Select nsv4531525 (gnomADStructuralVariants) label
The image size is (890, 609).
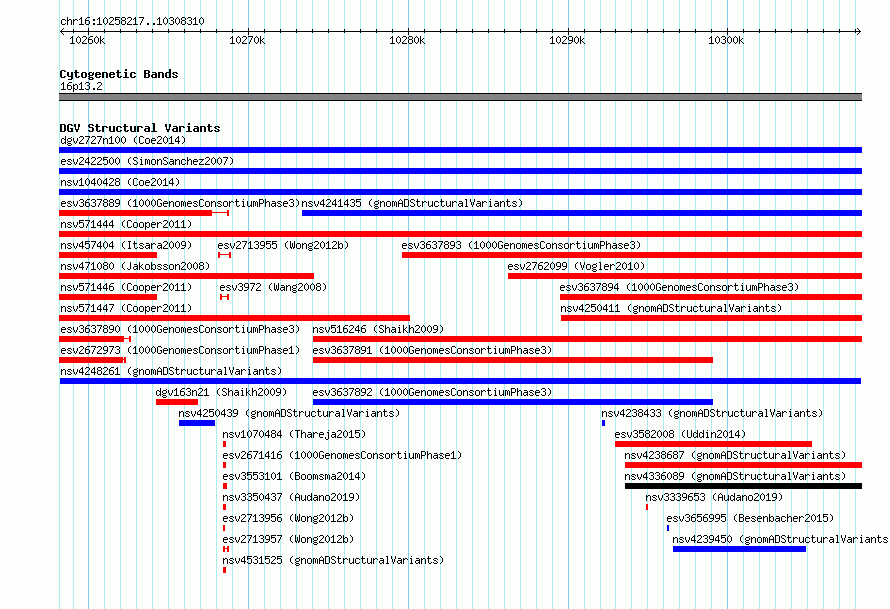(x=333, y=560)
